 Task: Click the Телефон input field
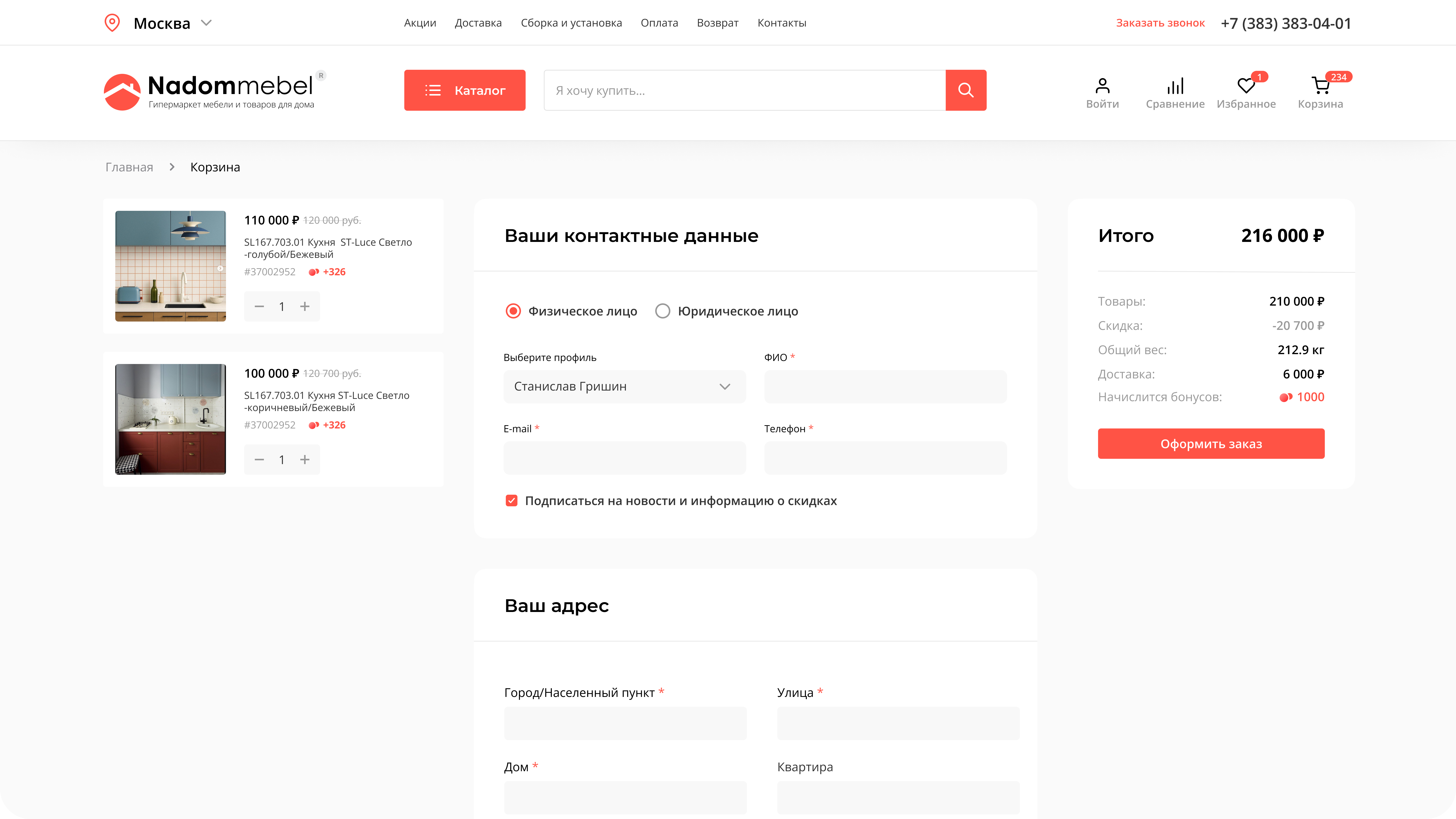pos(885,458)
